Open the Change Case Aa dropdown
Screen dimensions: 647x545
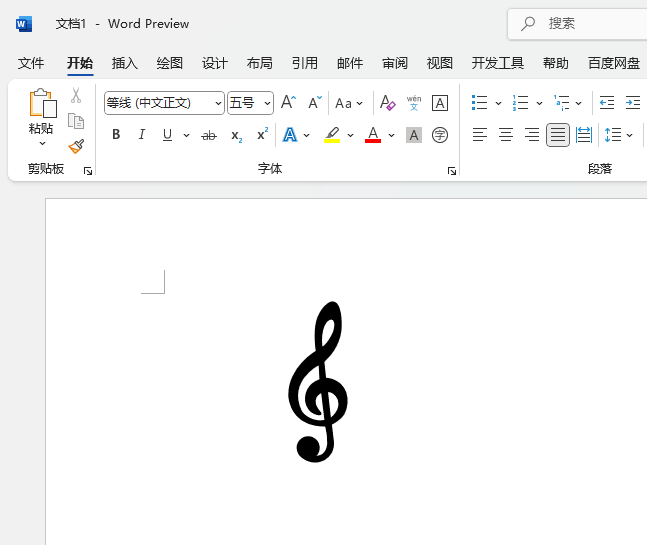point(349,103)
